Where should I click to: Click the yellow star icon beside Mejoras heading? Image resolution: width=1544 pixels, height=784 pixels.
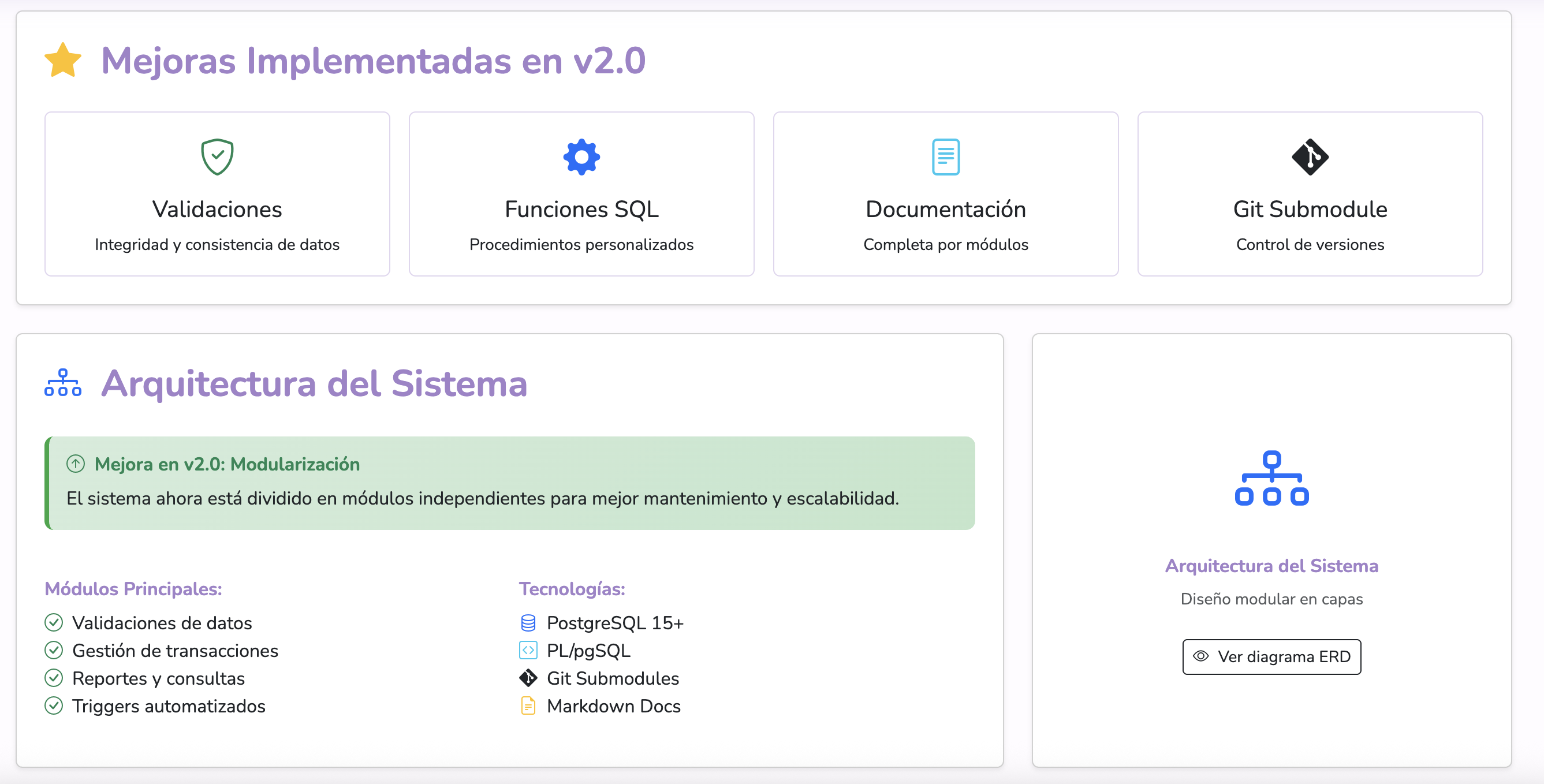pos(63,61)
